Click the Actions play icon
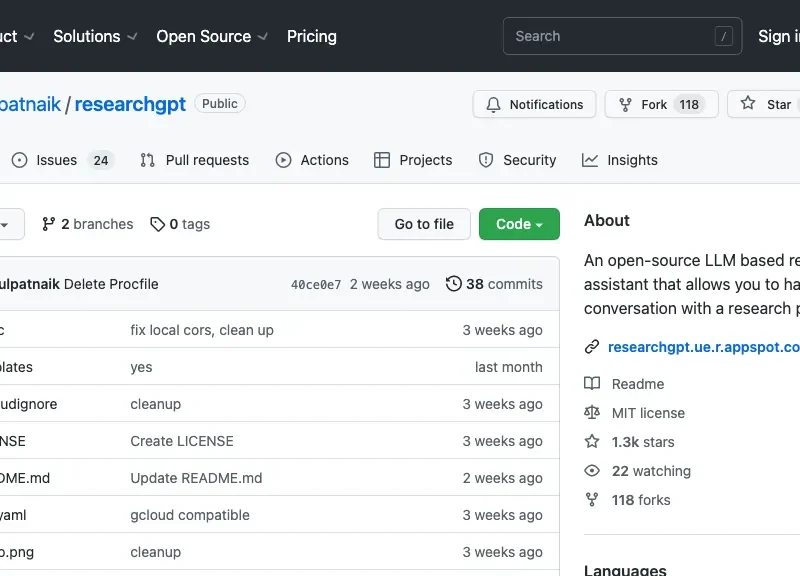 coord(283,160)
